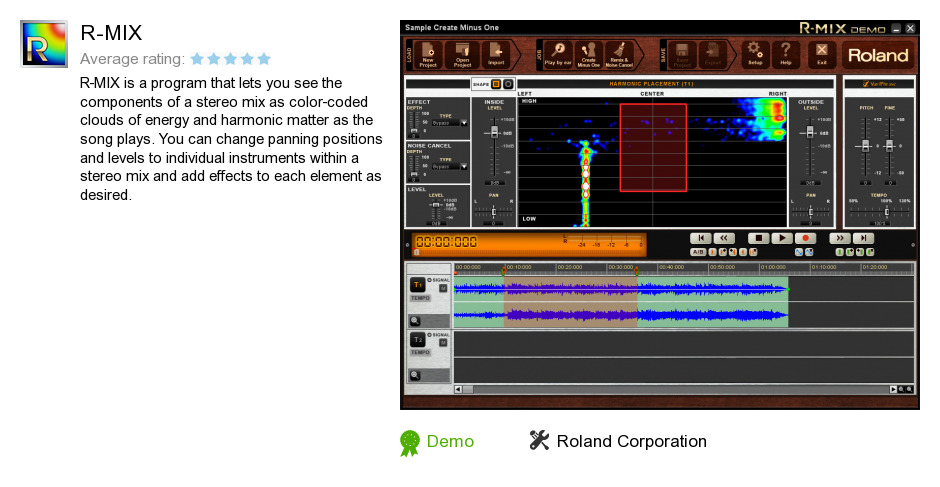Click the timeline scrollbar left arrow
Image resolution: width=940 pixels, height=487 pixels.
coord(458,389)
